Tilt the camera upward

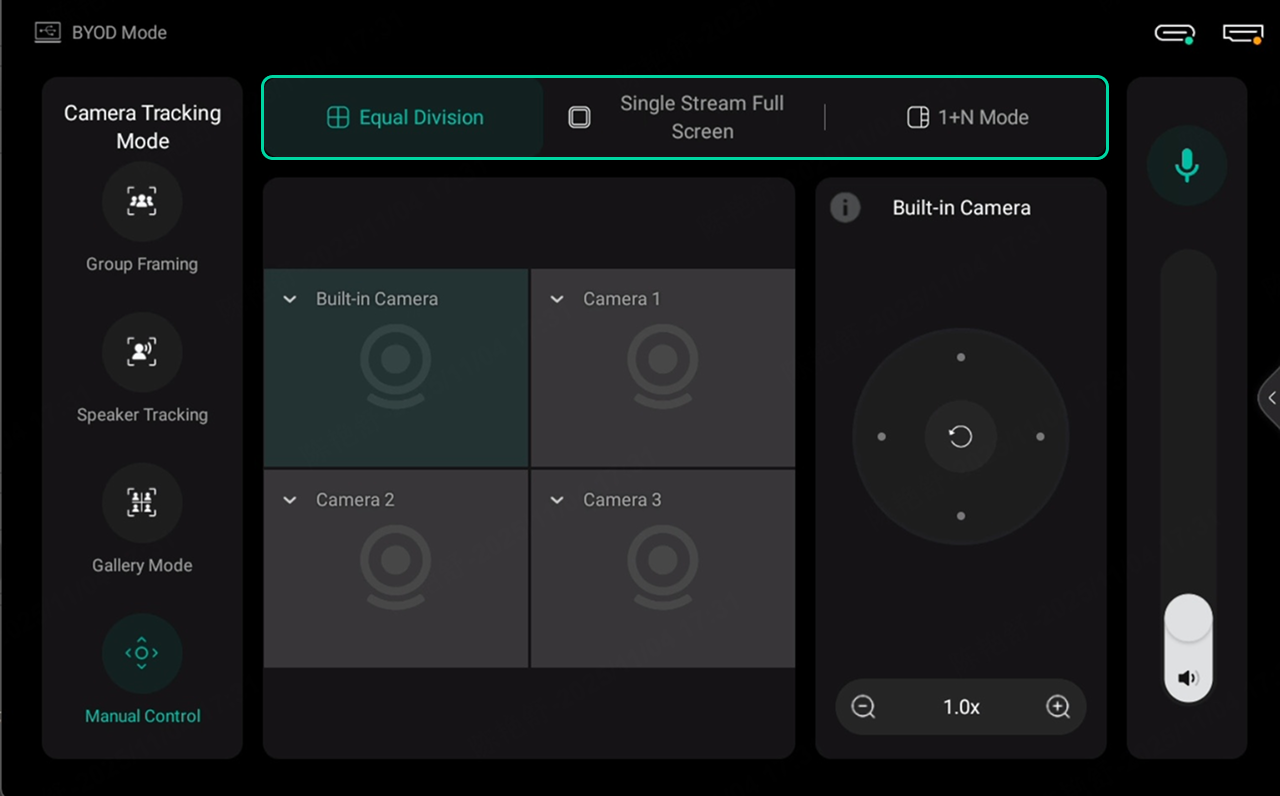pyautogui.click(x=960, y=356)
